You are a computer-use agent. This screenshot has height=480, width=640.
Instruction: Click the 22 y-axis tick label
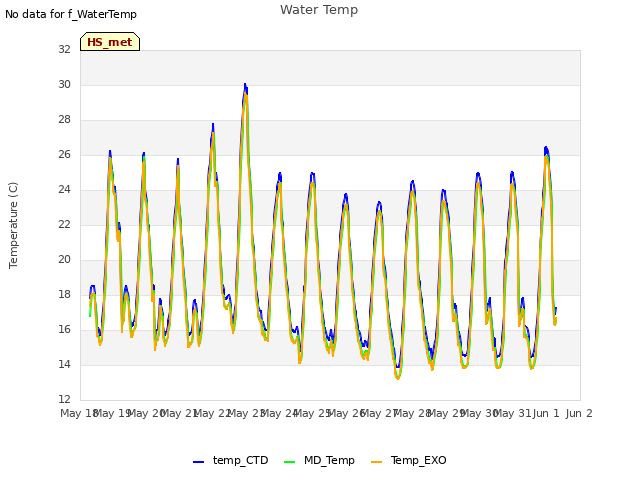tap(64, 224)
